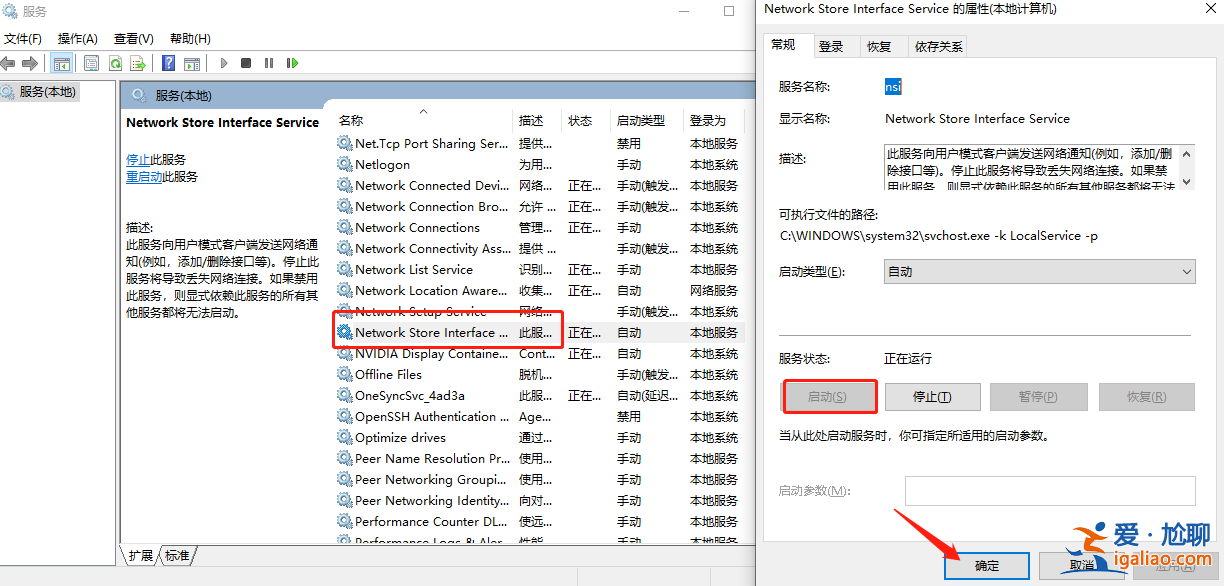The height and width of the screenshot is (586, 1224).
Task: Open the 启动类型 dropdown showing 自动
Action: [x=1039, y=271]
